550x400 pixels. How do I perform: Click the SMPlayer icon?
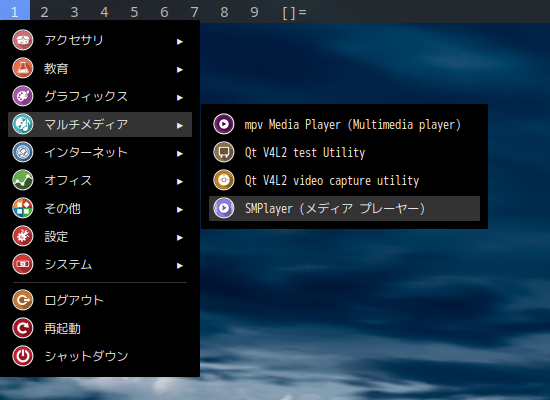coord(224,208)
